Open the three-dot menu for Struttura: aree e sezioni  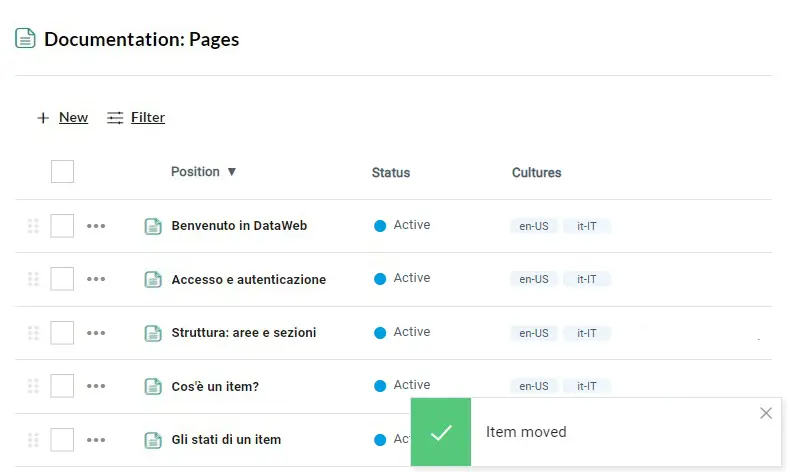pyautogui.click(x=96, y=333)
